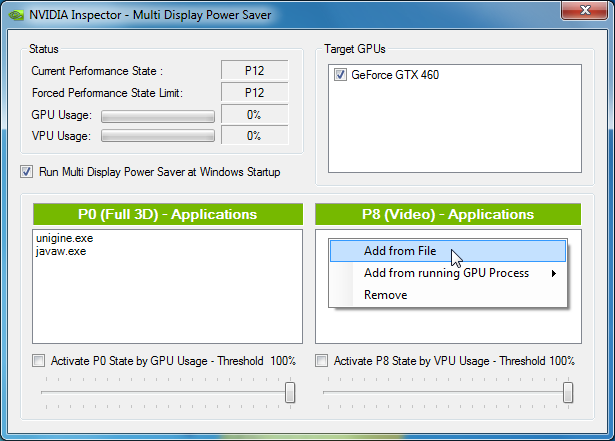The height and width of the screenshot is (441, 615).
Task: Expand Add from running GPU Process submenu
Action: pyautogui.click(x=446, y=273)
